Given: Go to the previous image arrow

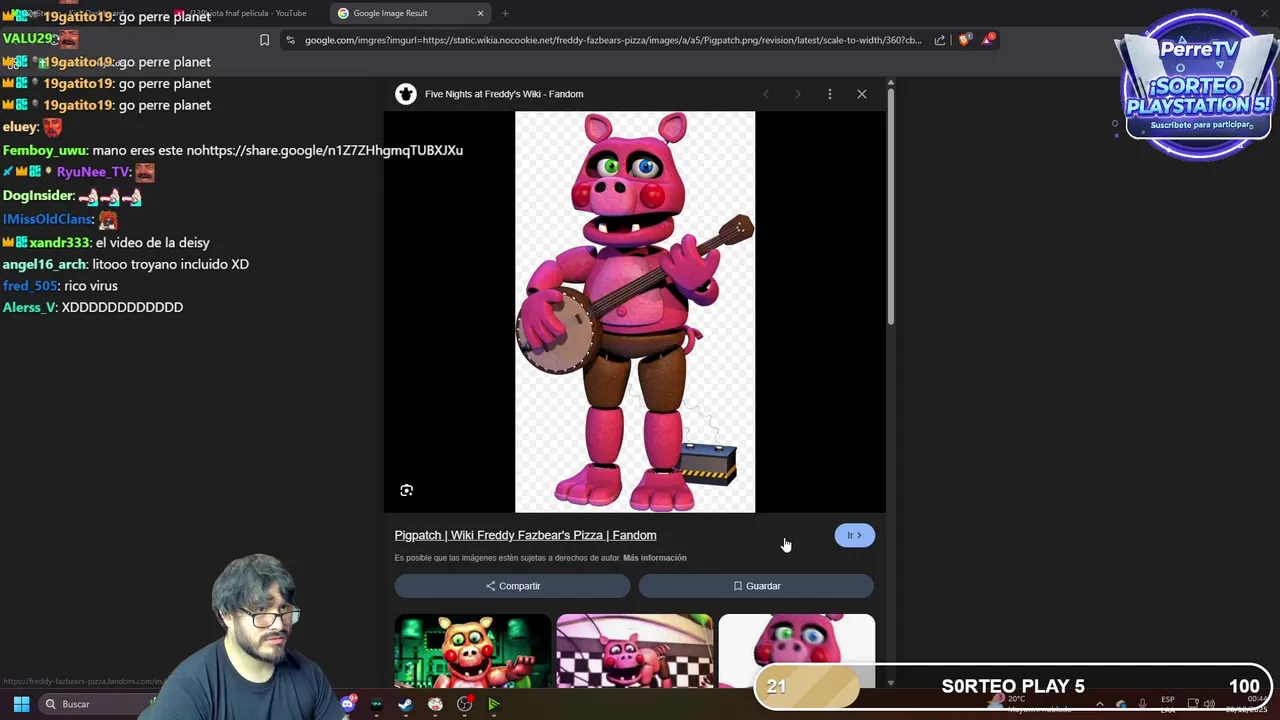Looking at the screenshot, I should pos(766,94).
